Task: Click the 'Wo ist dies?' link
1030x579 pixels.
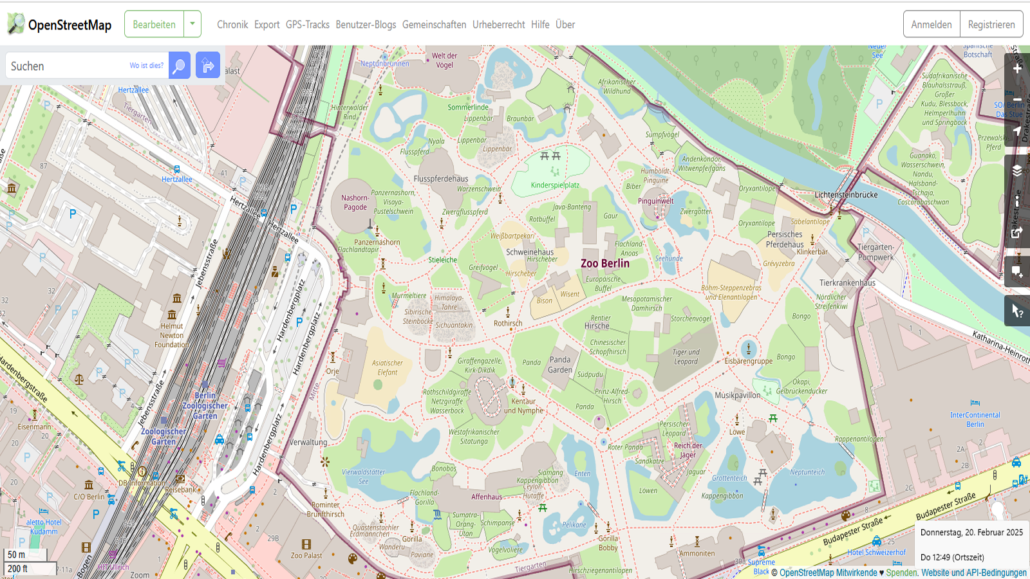Action: 146,66
